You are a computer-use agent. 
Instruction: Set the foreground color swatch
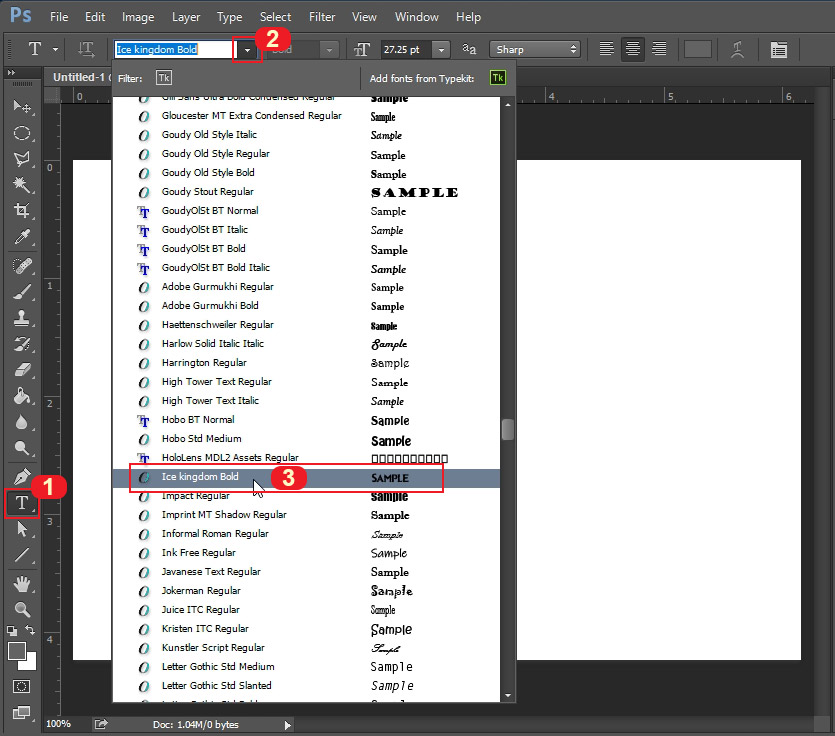click(x=17, y=650)
